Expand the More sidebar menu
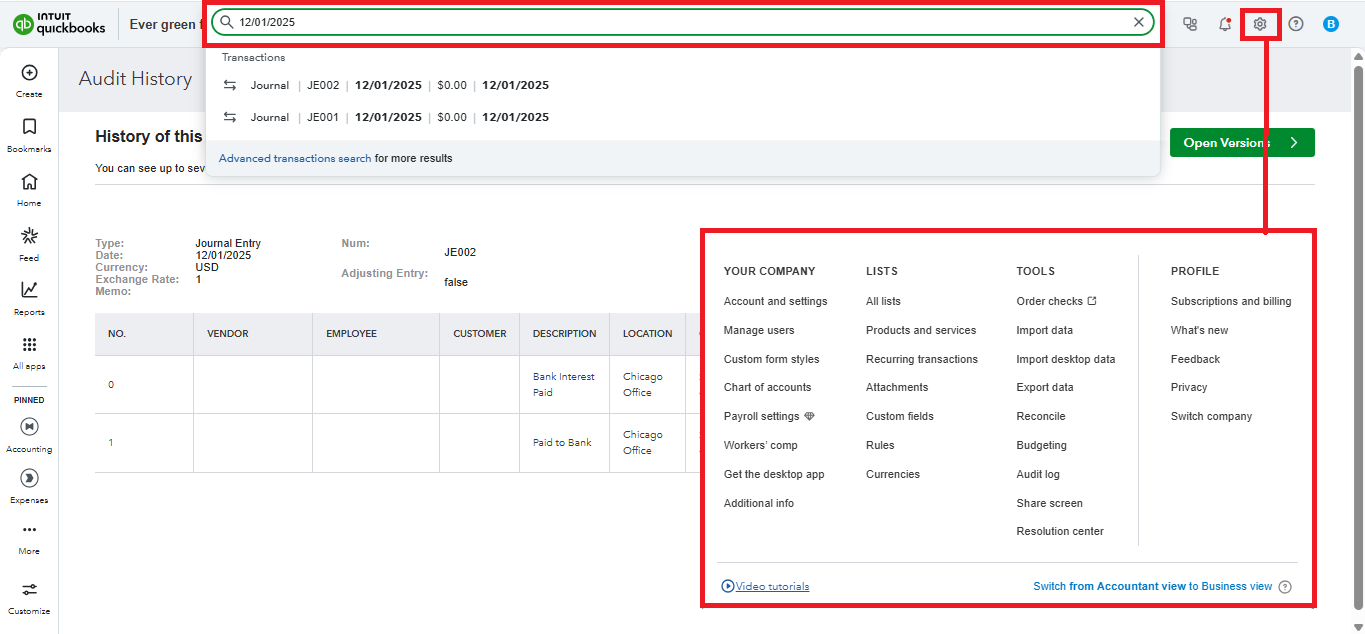1365x634 pixels. click(x=29, y=537)
